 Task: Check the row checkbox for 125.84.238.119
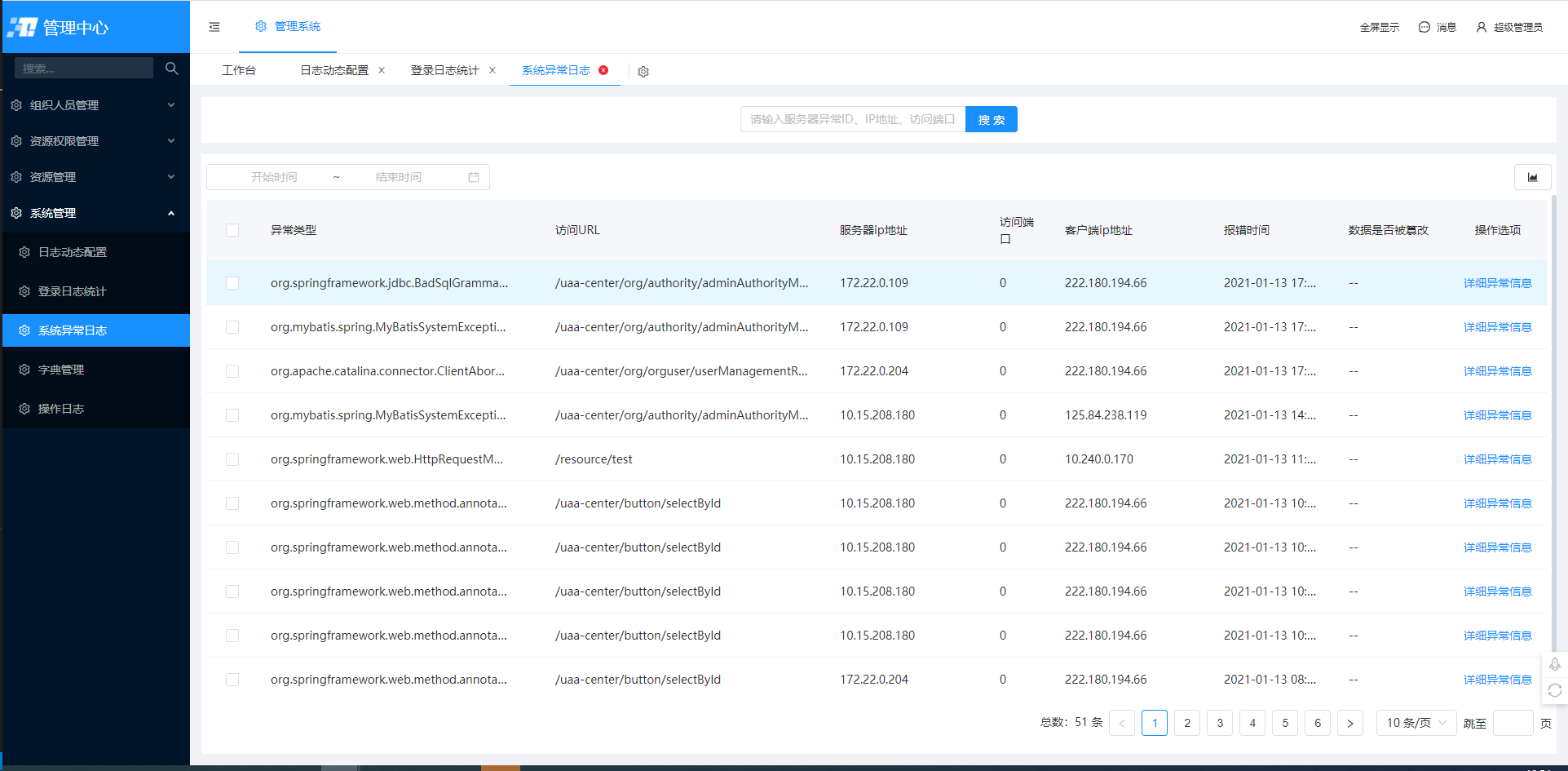[x=232, y=415]
